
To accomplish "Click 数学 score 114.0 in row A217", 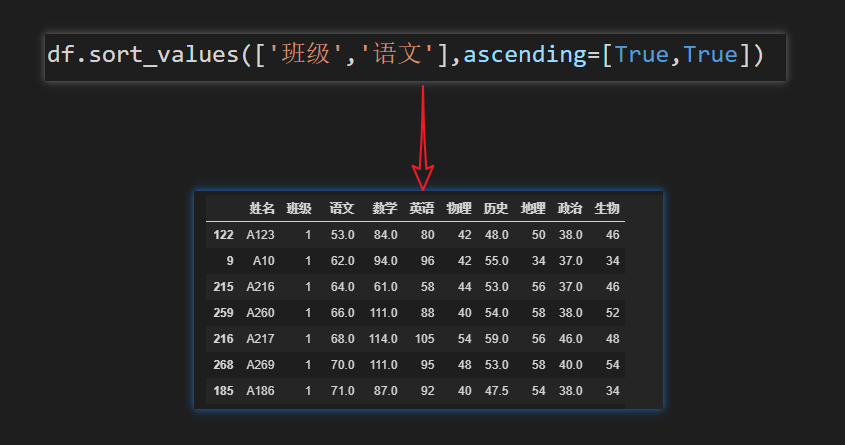I will click(x=383, y=338).
